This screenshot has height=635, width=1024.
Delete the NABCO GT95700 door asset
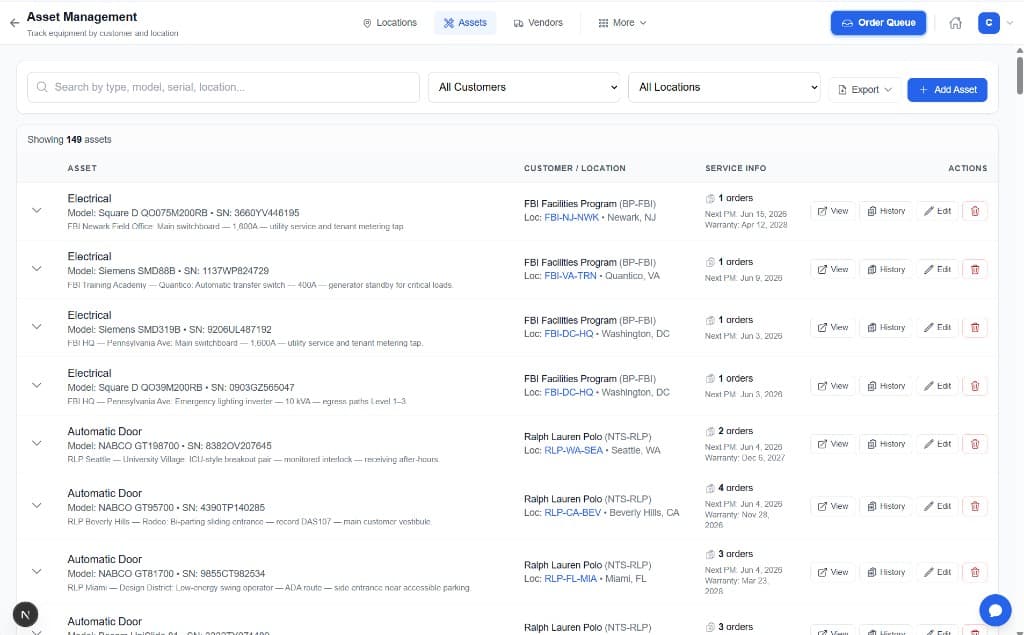974,506
